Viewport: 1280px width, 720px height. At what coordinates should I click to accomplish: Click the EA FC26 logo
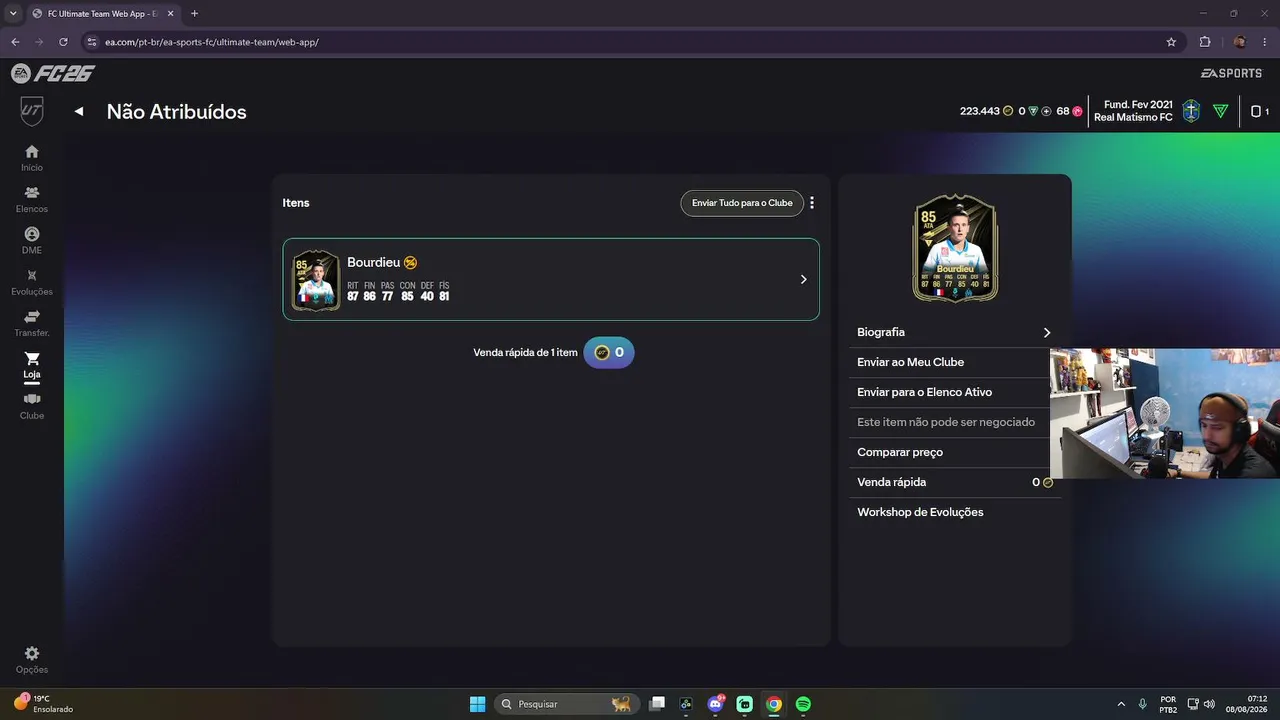coord(53,73)
